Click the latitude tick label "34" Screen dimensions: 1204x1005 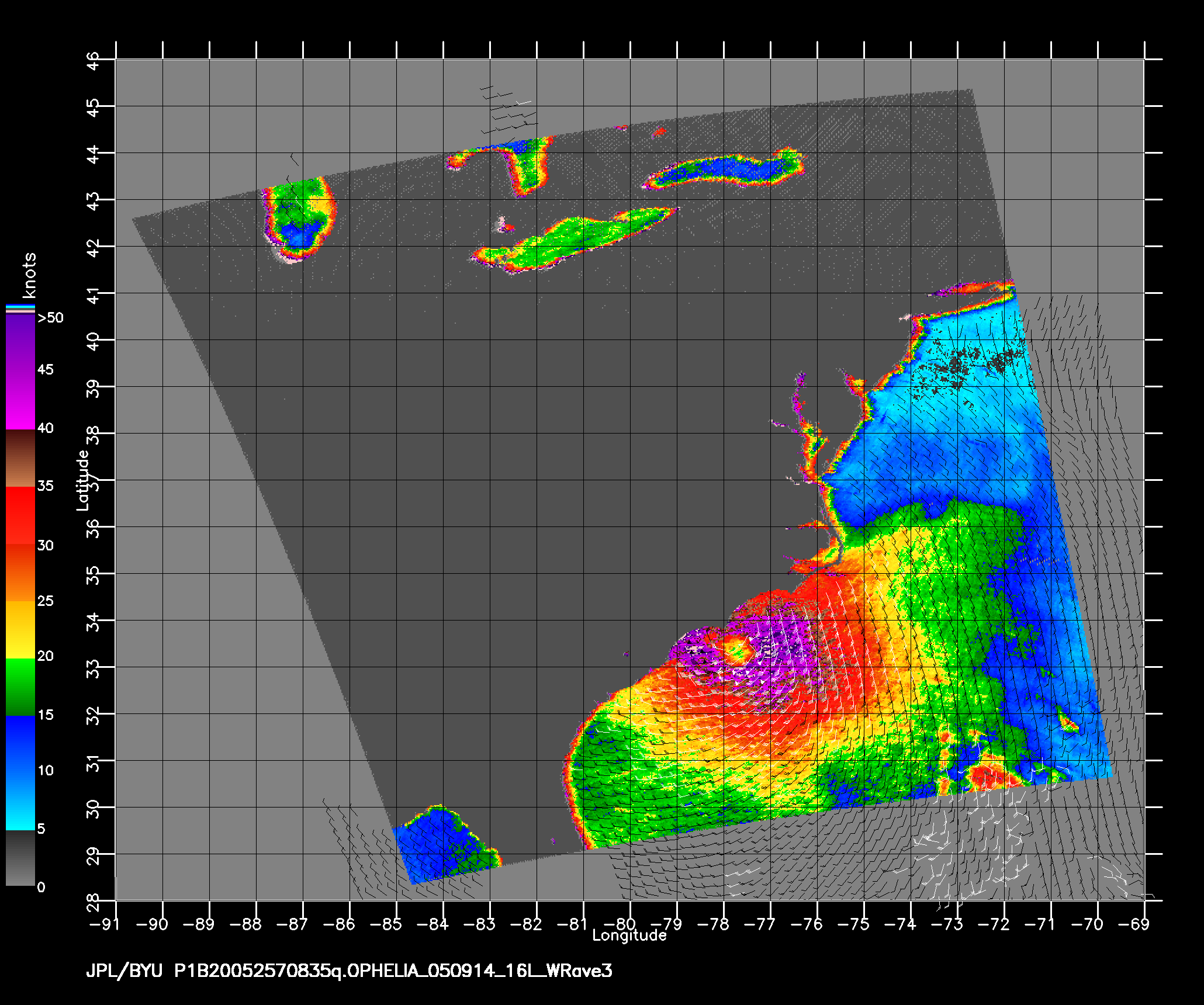pyautogui.click(x=93, y=621)
